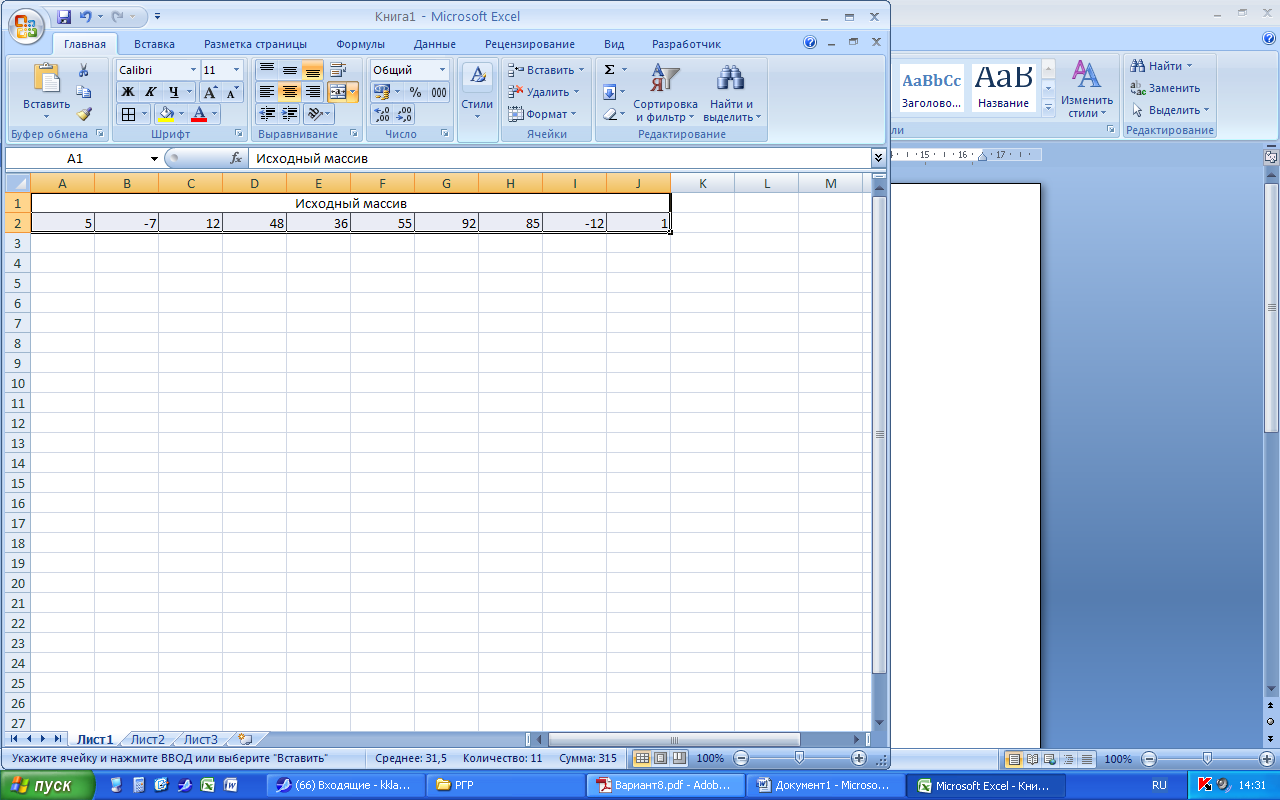
Task: Open the Формат cells dropdown
Action: (x=574, y=114)
